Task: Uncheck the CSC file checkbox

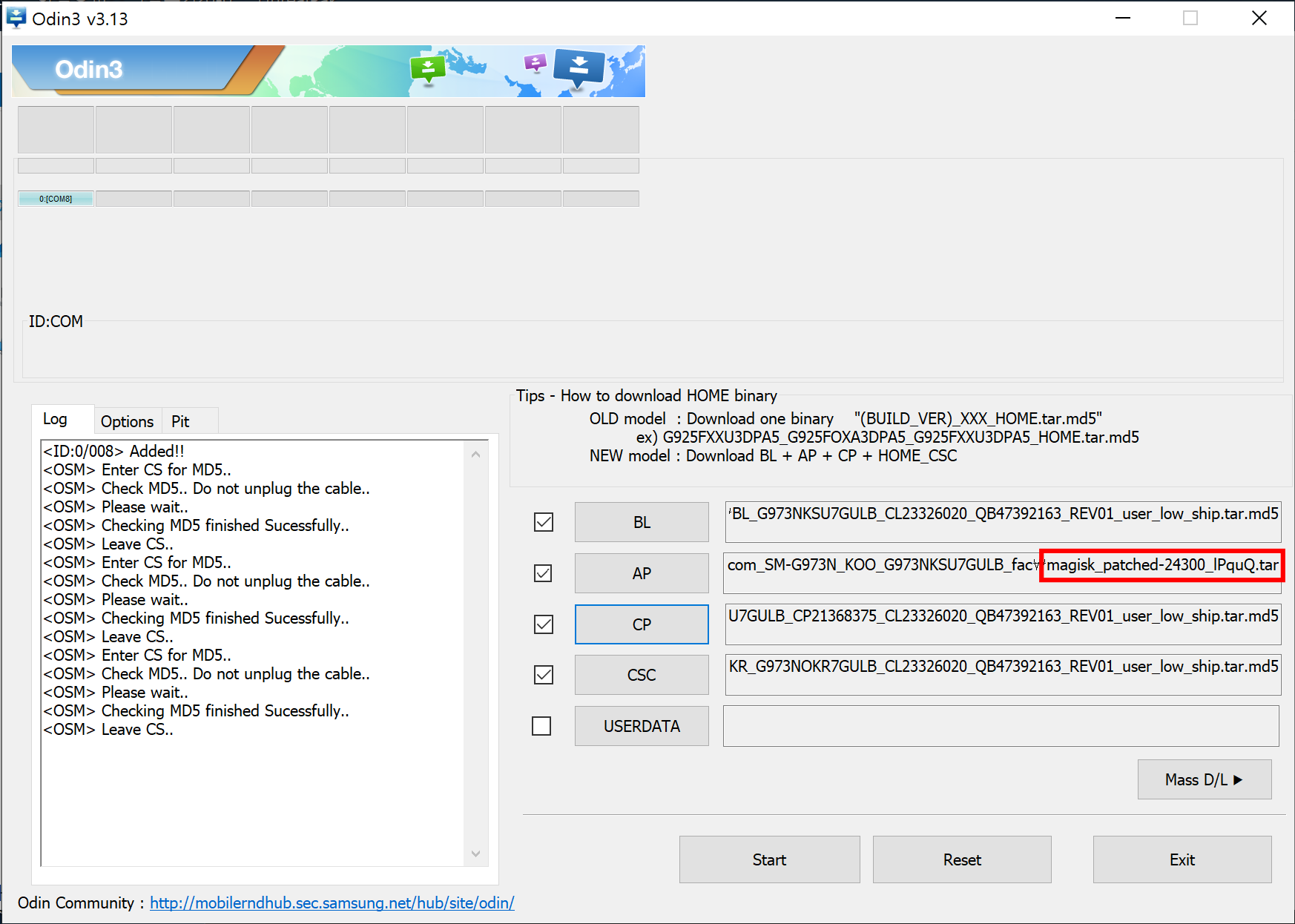Action: (x=544, y=675)
